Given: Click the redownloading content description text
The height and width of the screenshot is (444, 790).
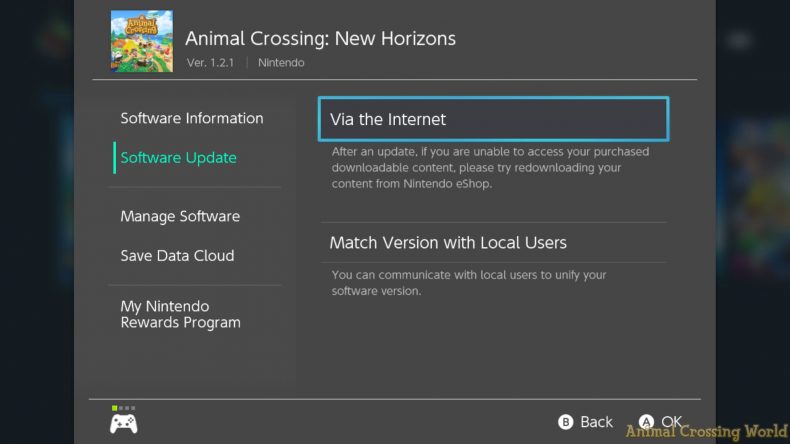Looking at the screenshot, I should coord(490,168).
